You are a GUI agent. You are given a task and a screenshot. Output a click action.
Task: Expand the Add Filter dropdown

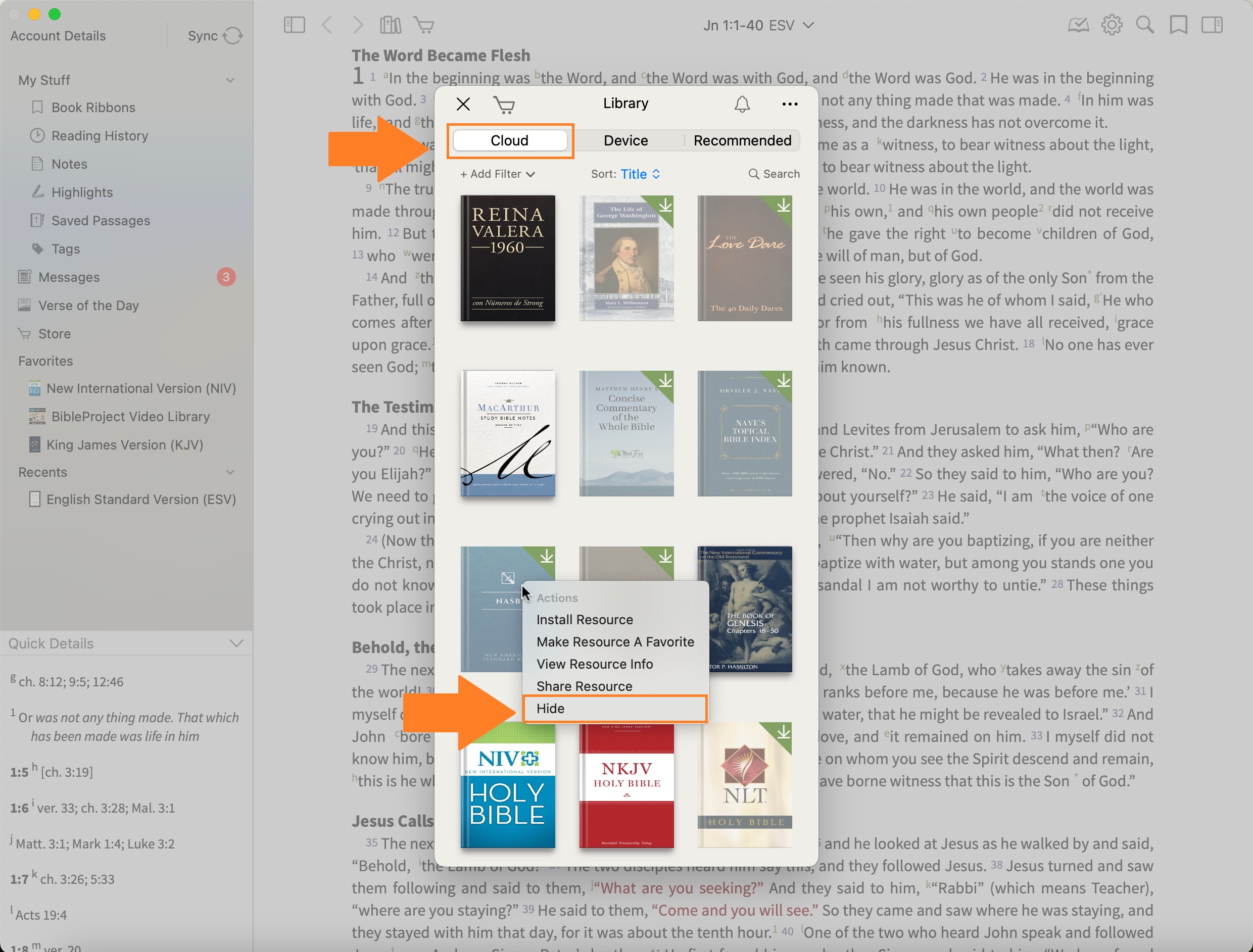click(x=497, y=174)
